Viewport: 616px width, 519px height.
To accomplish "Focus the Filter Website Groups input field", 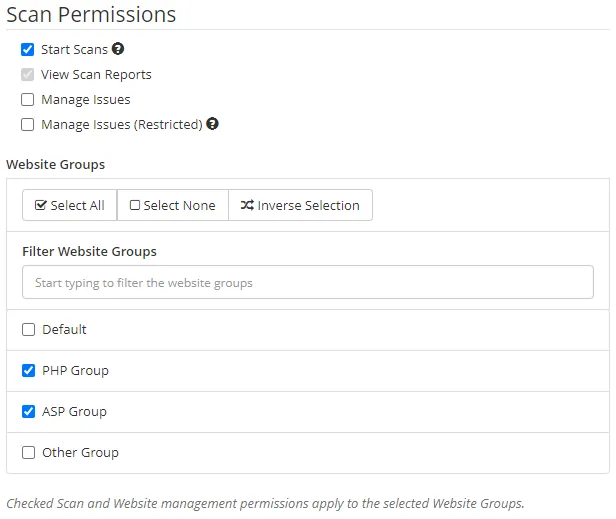I will (307, 283).
